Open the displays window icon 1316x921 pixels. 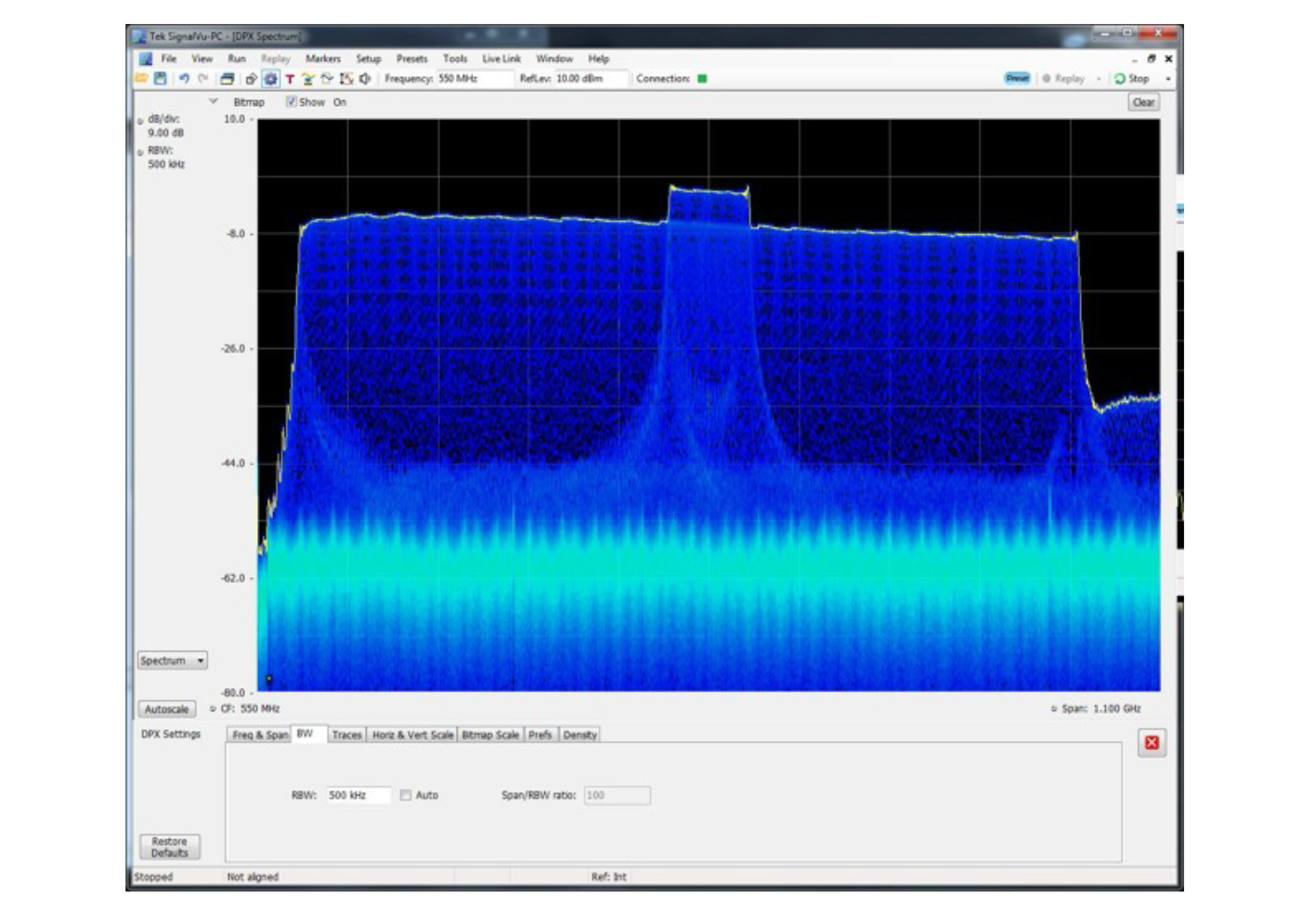(x=227, y=79)
